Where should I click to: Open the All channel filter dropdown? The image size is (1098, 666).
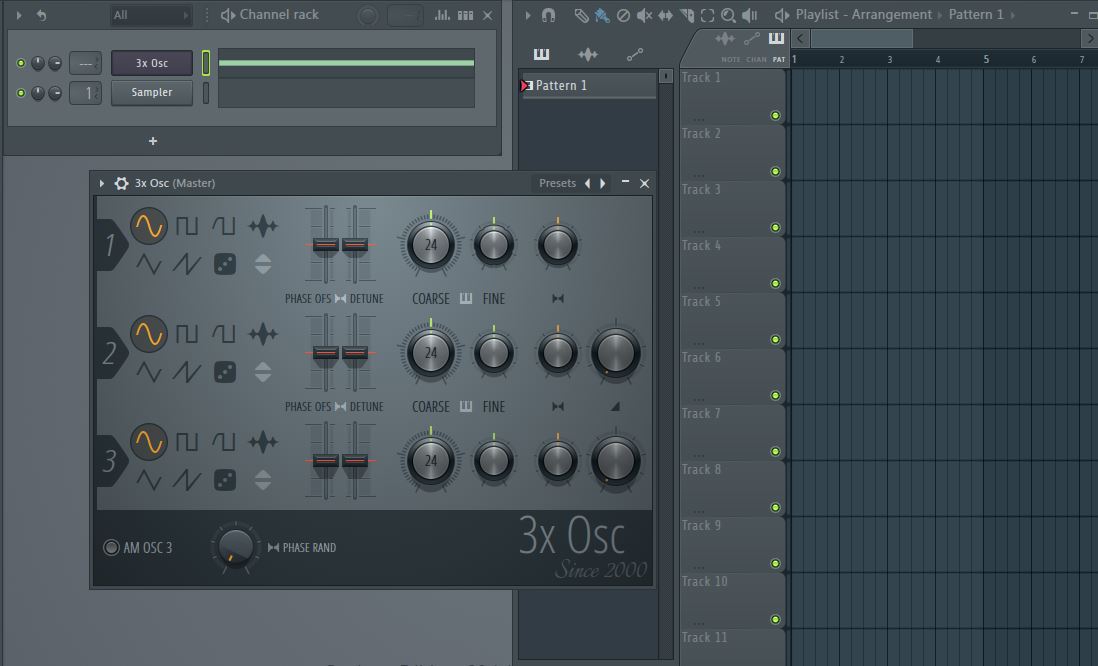click(151, 15)
